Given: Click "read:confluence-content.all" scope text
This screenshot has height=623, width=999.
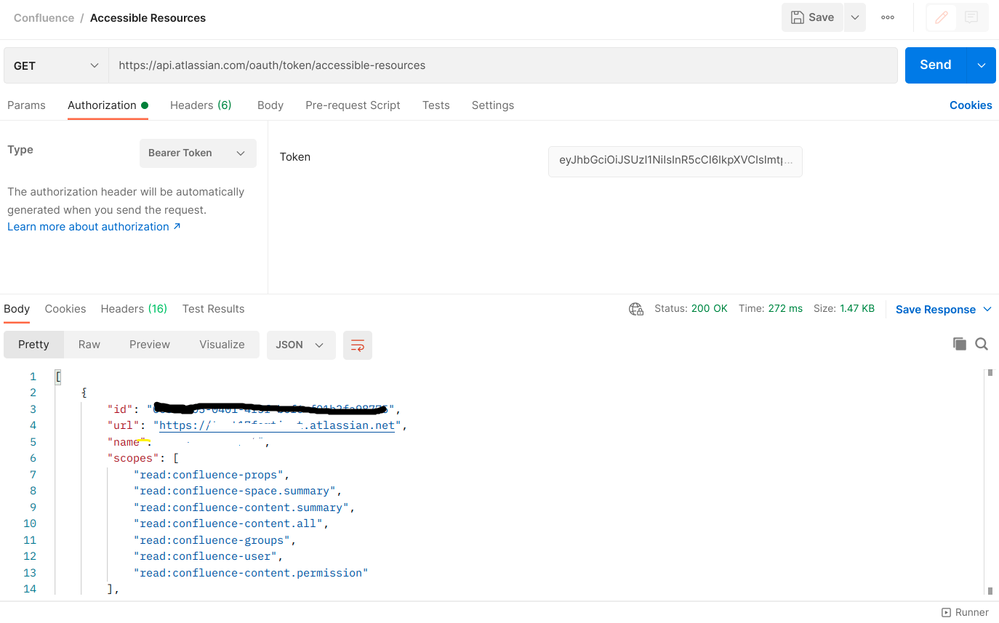Looking at the screenshot, I should coord(227,524).
